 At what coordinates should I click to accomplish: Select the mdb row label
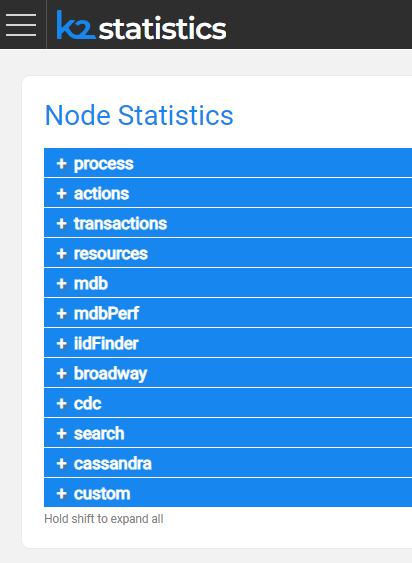91,284
